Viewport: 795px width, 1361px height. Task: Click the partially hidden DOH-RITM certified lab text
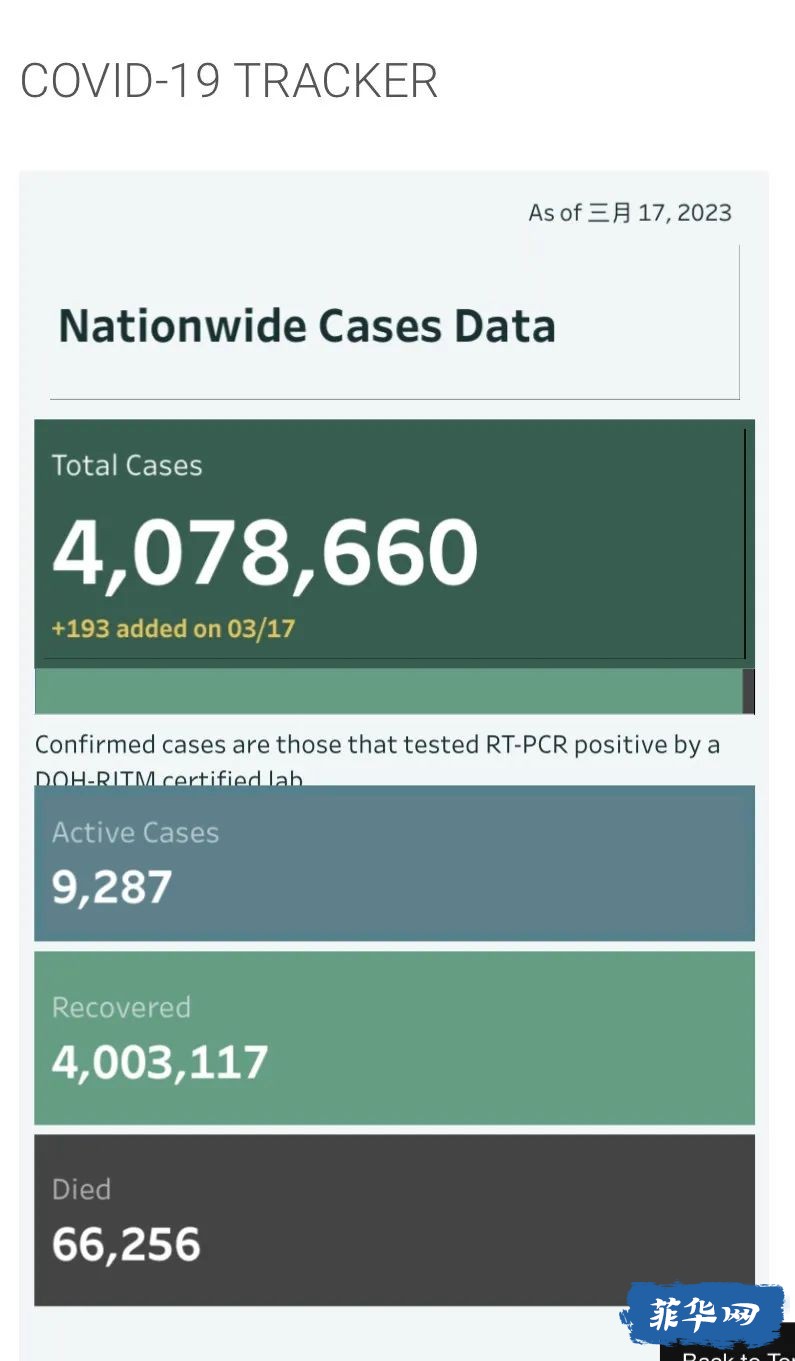(x=169, y=777)
